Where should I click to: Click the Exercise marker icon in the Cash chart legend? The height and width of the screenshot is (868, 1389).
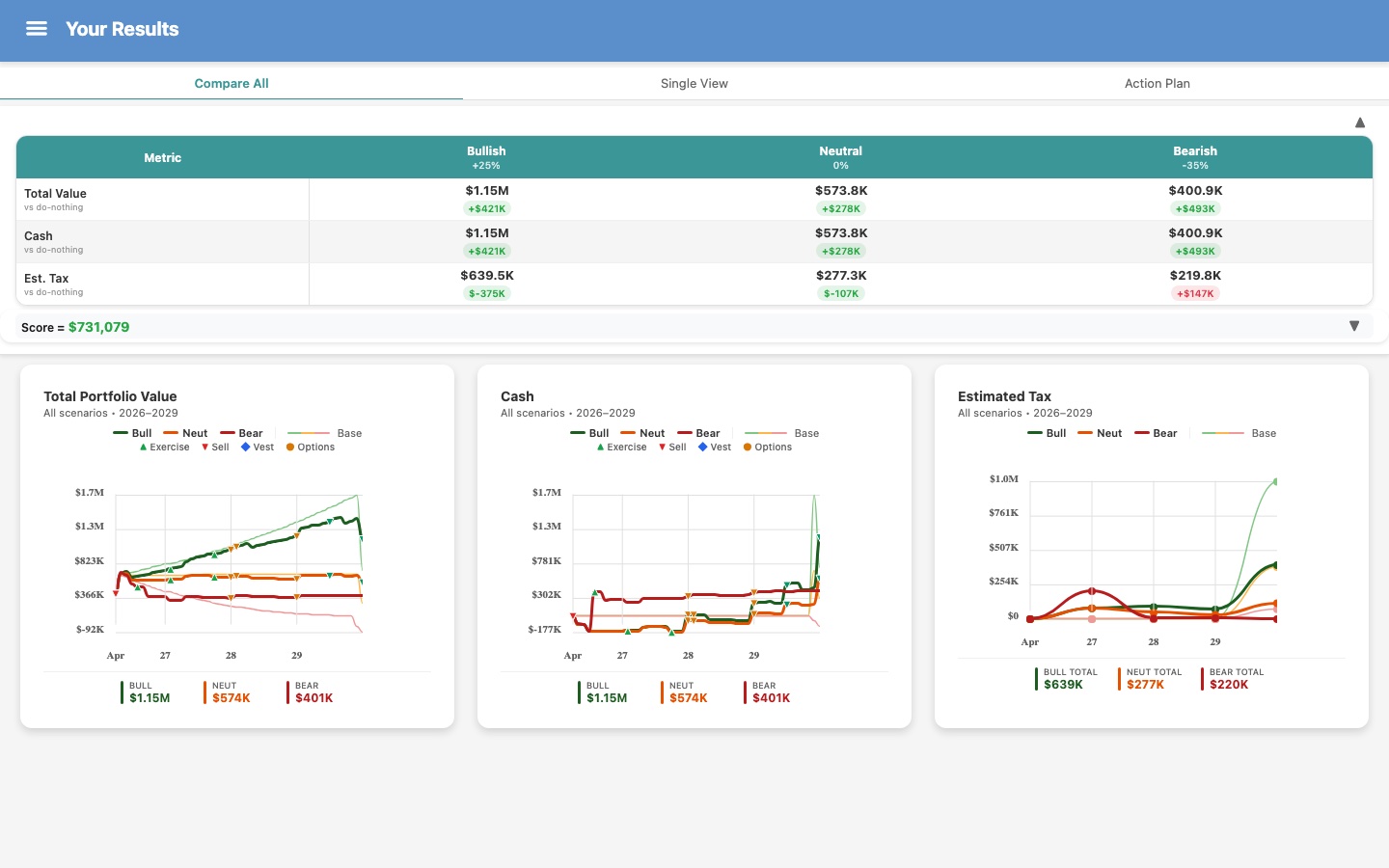tap(600, 447)
